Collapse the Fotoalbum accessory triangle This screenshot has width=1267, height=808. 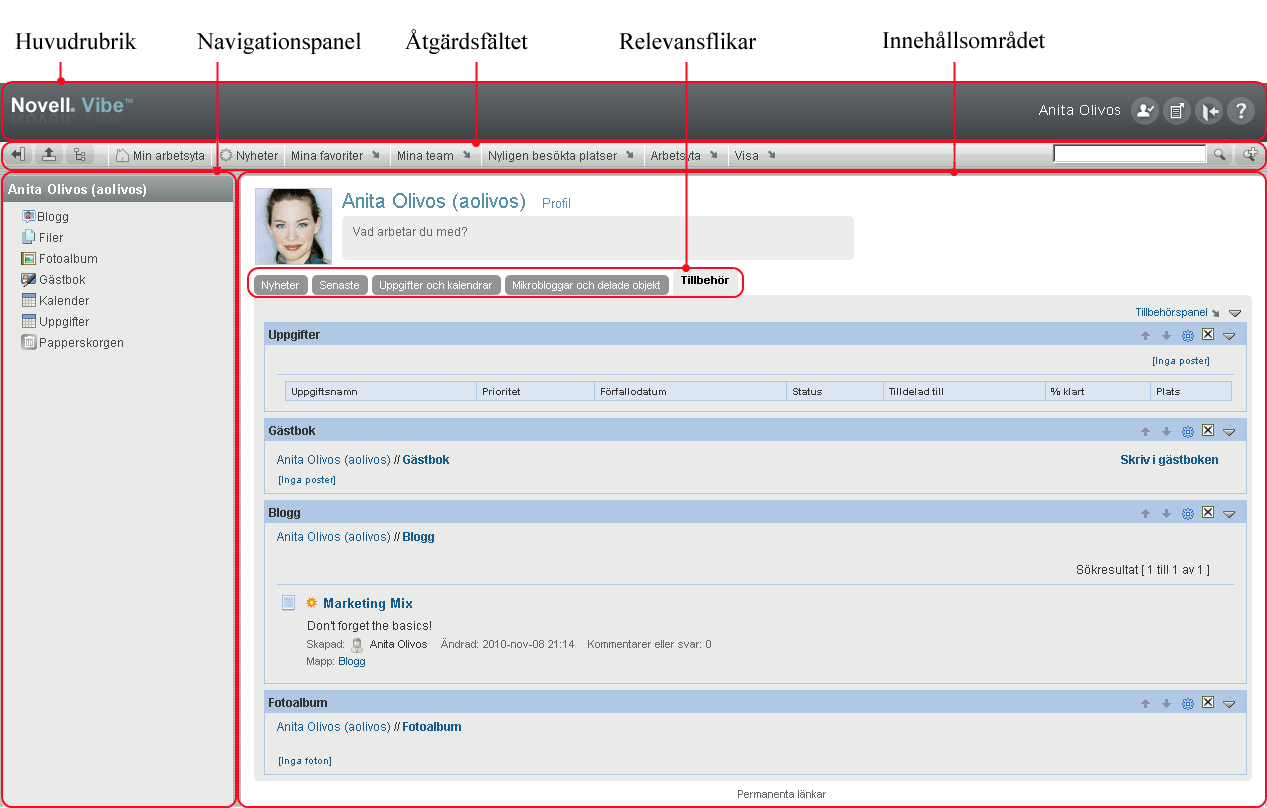[x=1230, y=705]
